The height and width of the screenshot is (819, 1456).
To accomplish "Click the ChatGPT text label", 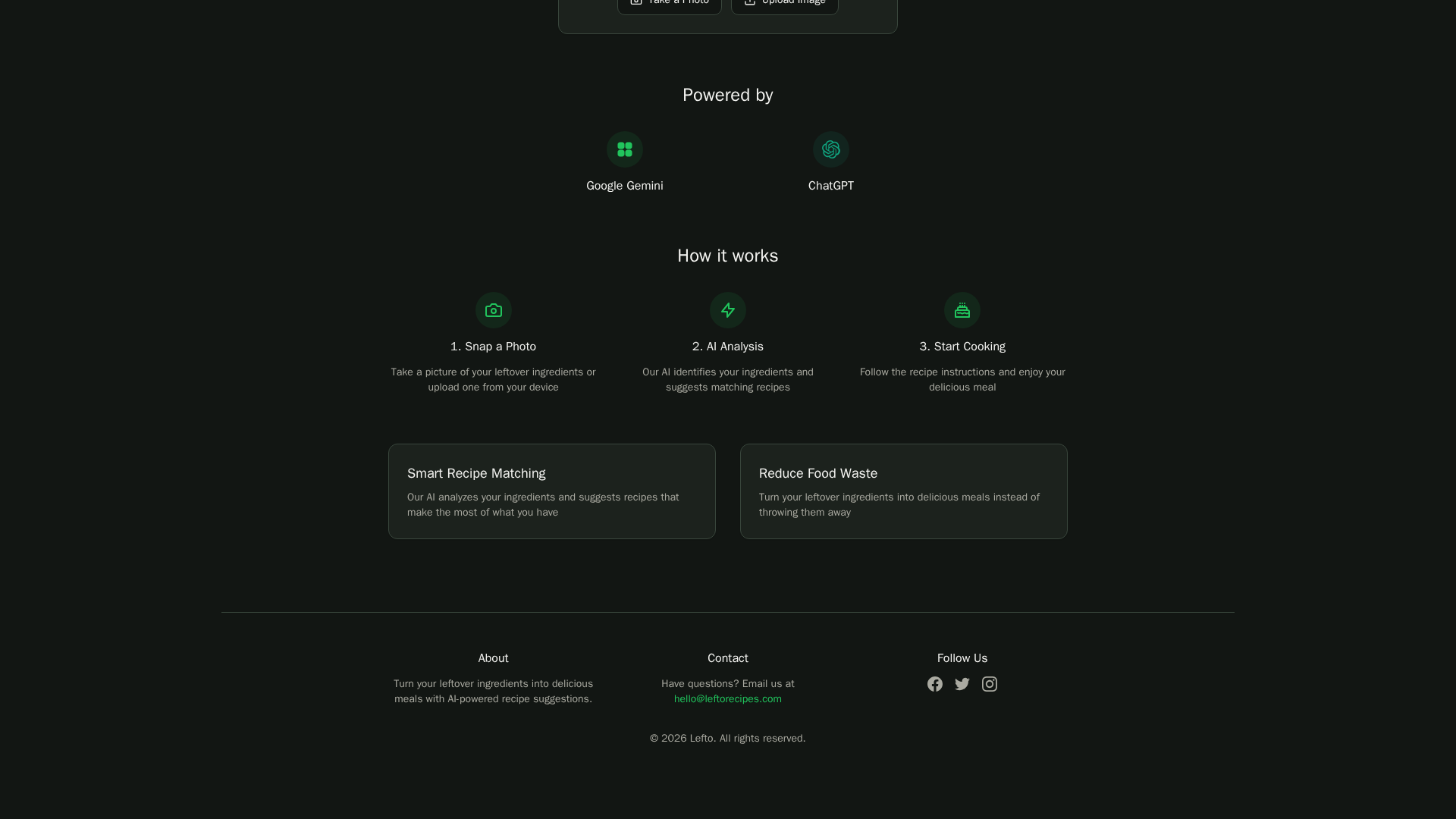I will coord(830,186).
